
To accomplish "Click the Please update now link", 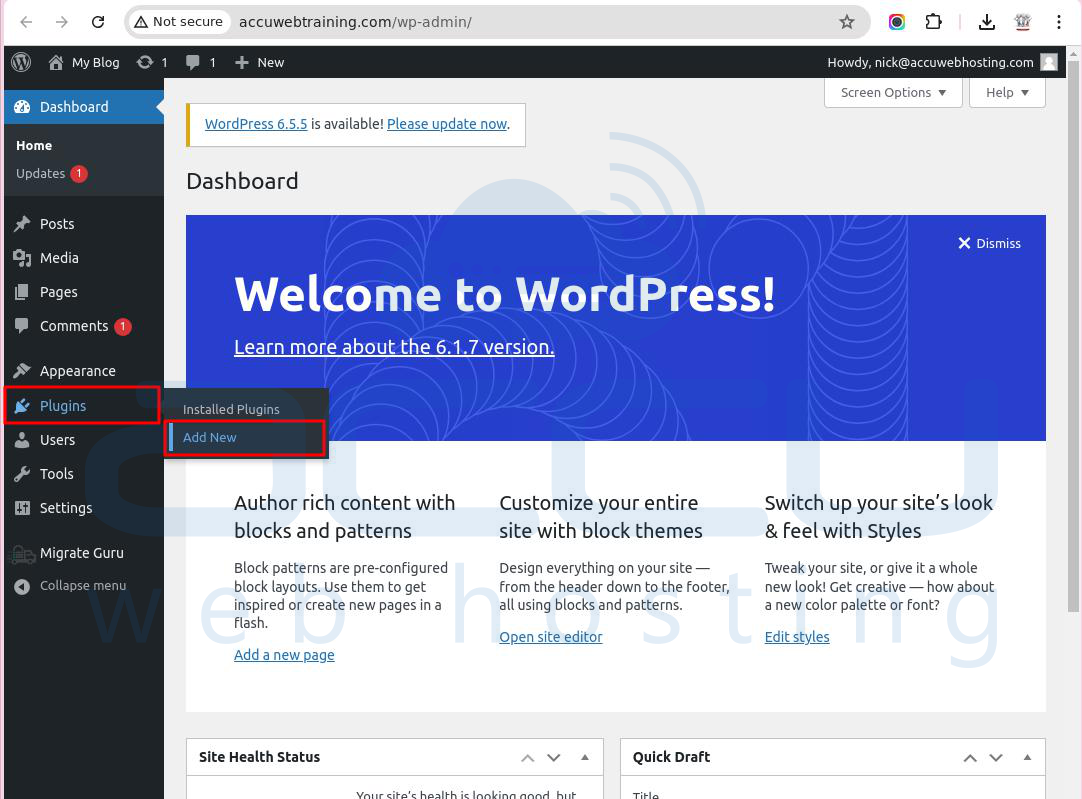I will coord(447,124).
